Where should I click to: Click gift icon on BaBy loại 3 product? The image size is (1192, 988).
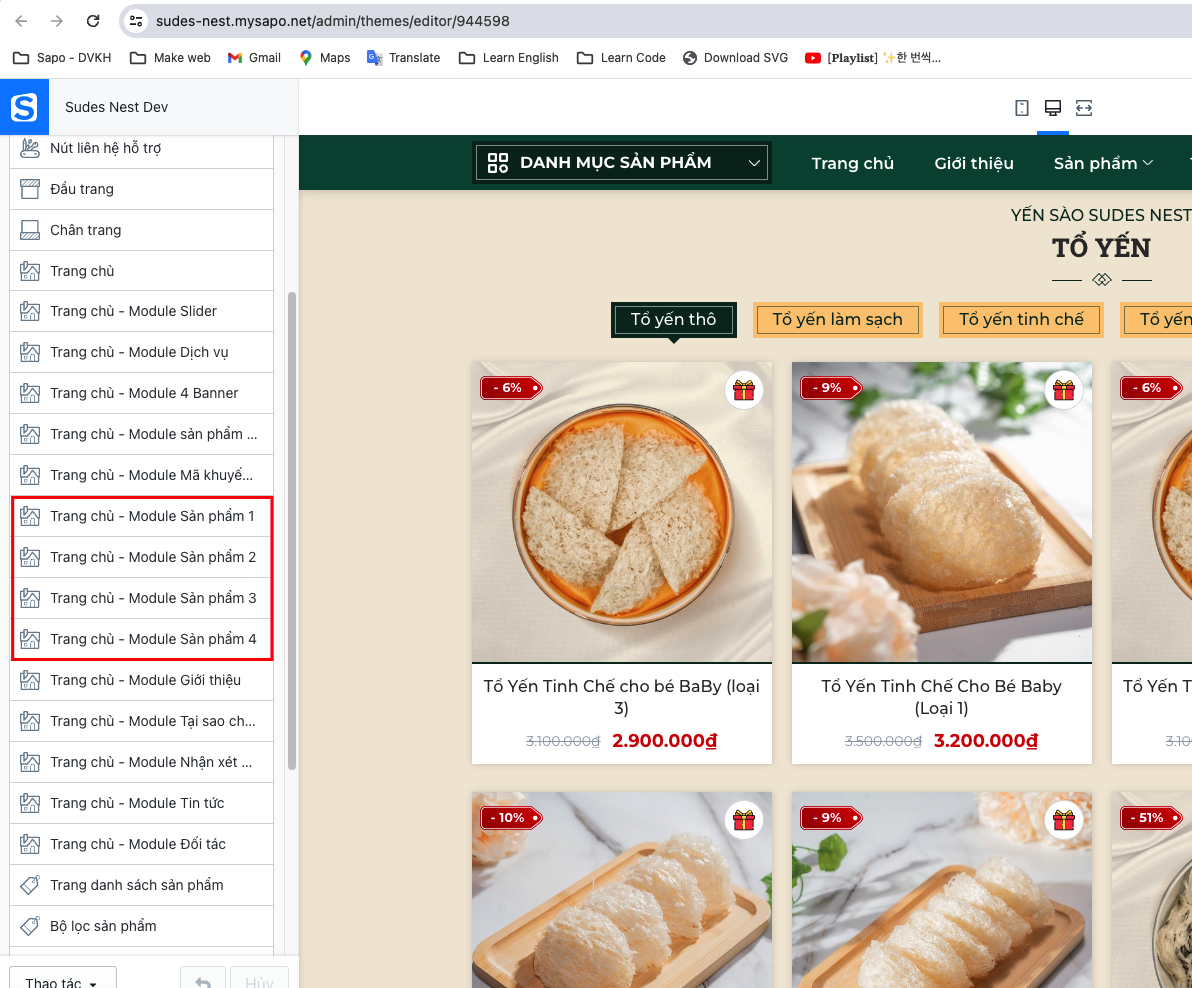(x=743, y=390)
